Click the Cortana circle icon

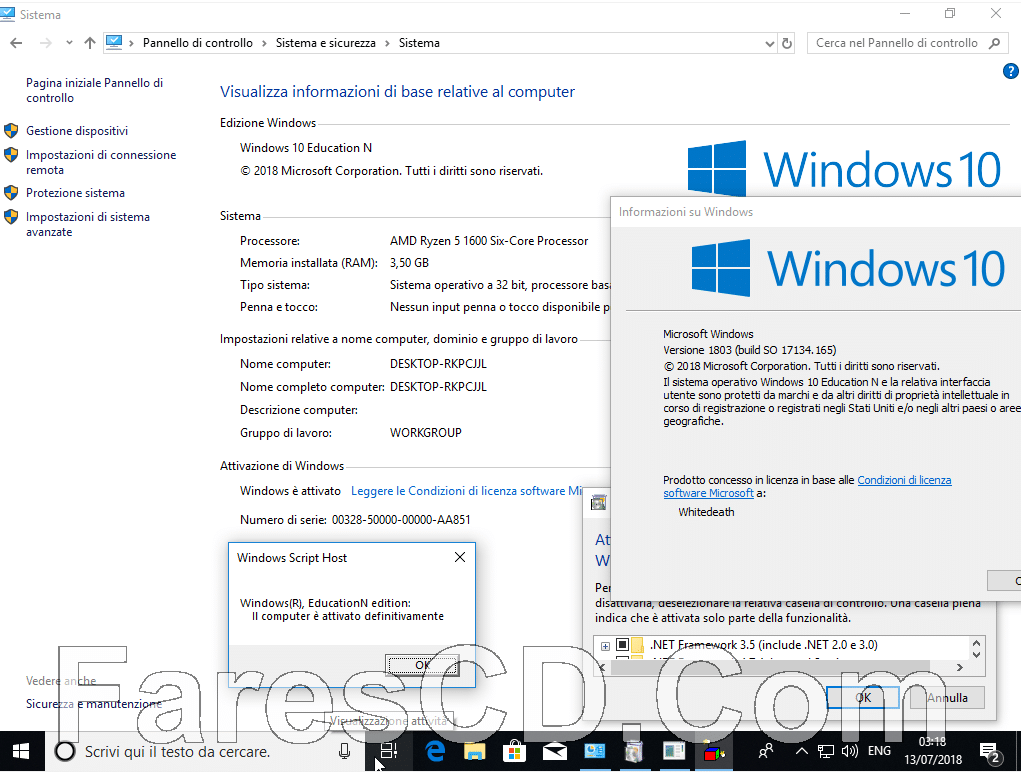pyautogui.click(x=64, y=752)
